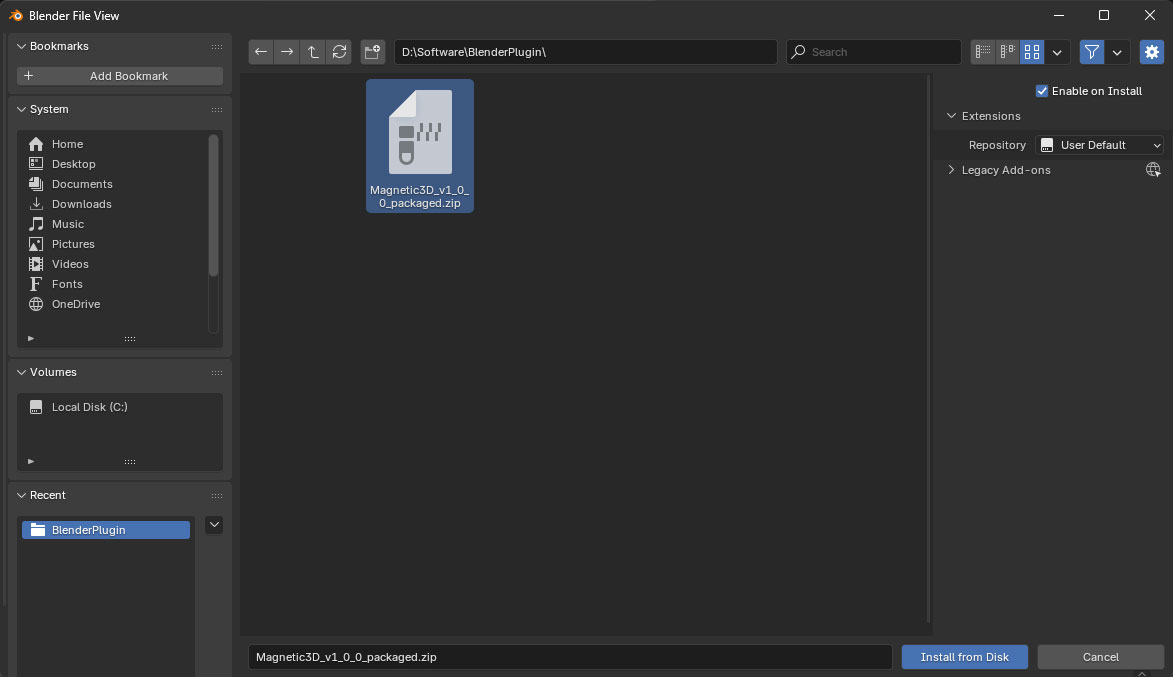
Task: Switch to horizontal list display mode
Action: click(1008, 52)
